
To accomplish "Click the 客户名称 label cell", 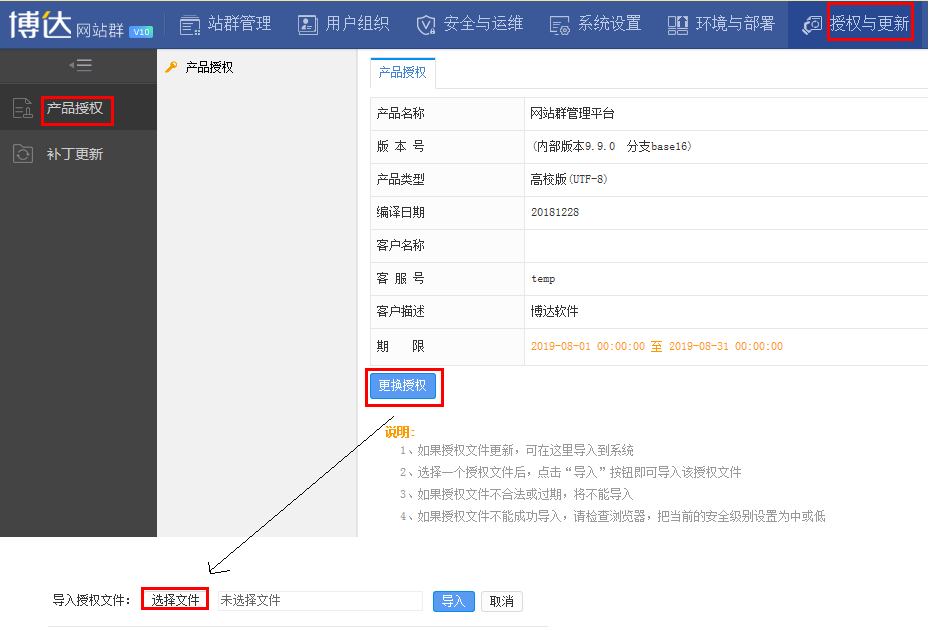I will (x=447, y=246).
